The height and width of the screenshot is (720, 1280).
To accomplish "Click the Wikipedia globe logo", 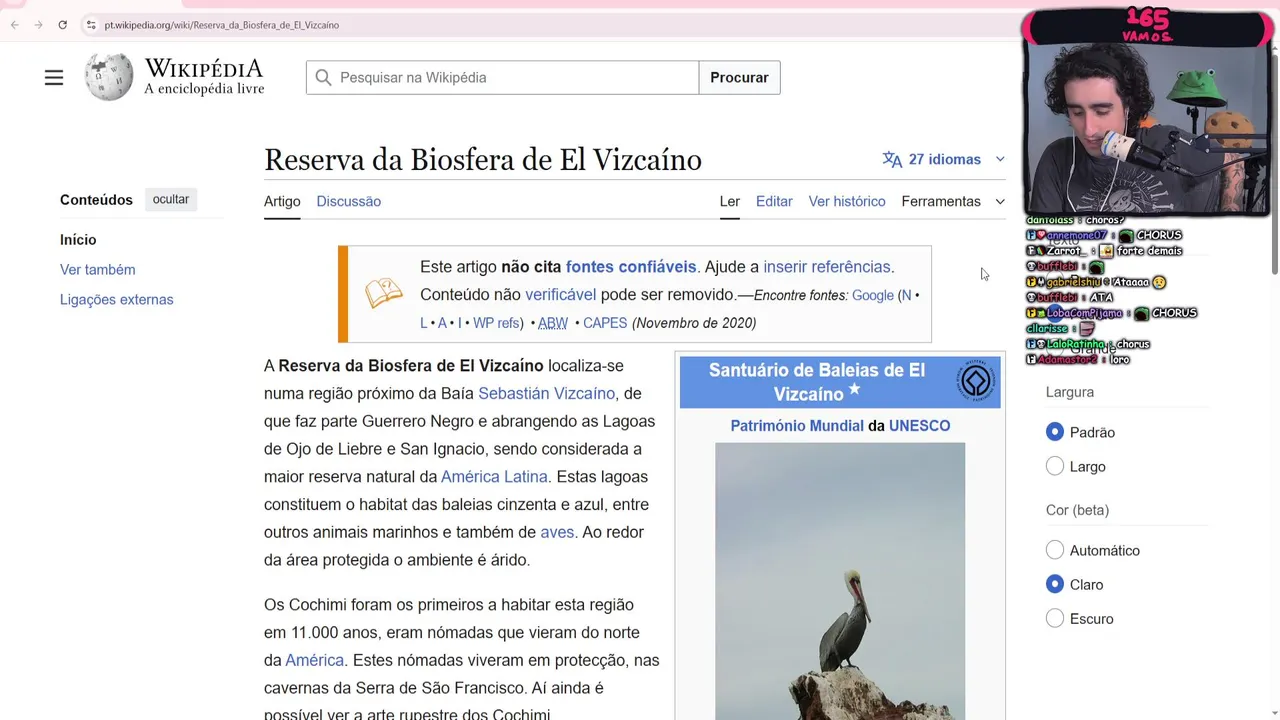I will click(108, 77).
